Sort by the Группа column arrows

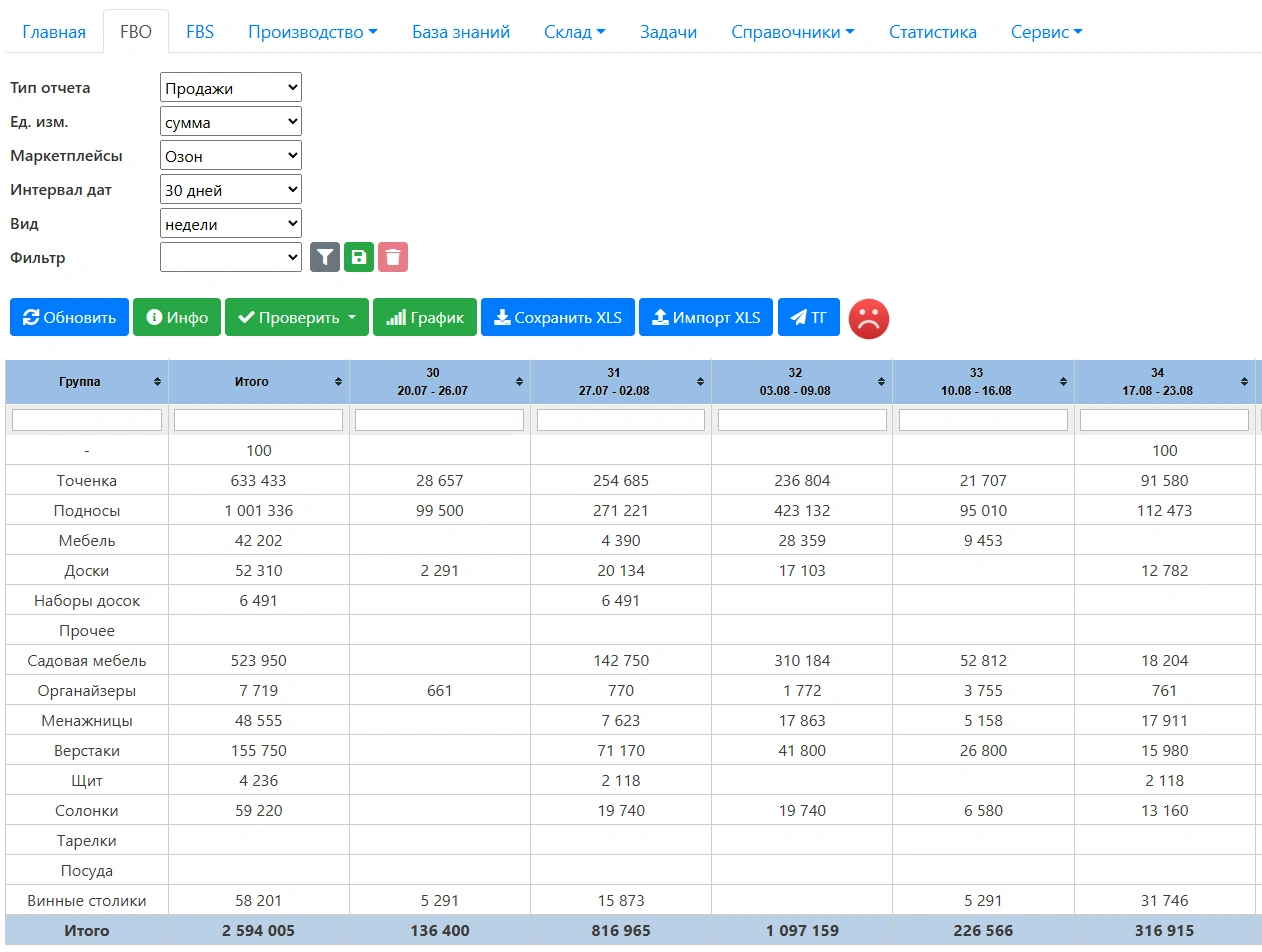click(157, 382)
